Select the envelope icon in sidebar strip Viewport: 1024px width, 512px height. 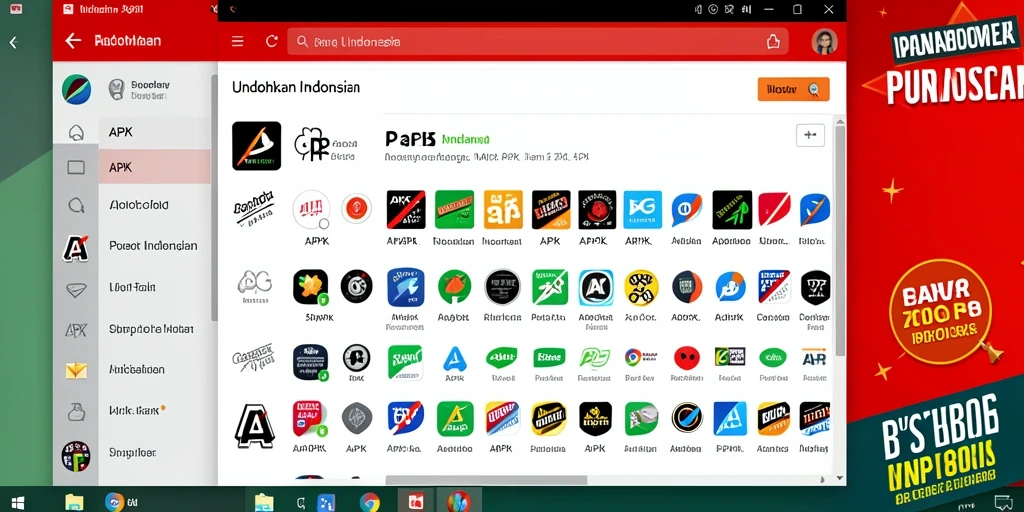point(76,371)
